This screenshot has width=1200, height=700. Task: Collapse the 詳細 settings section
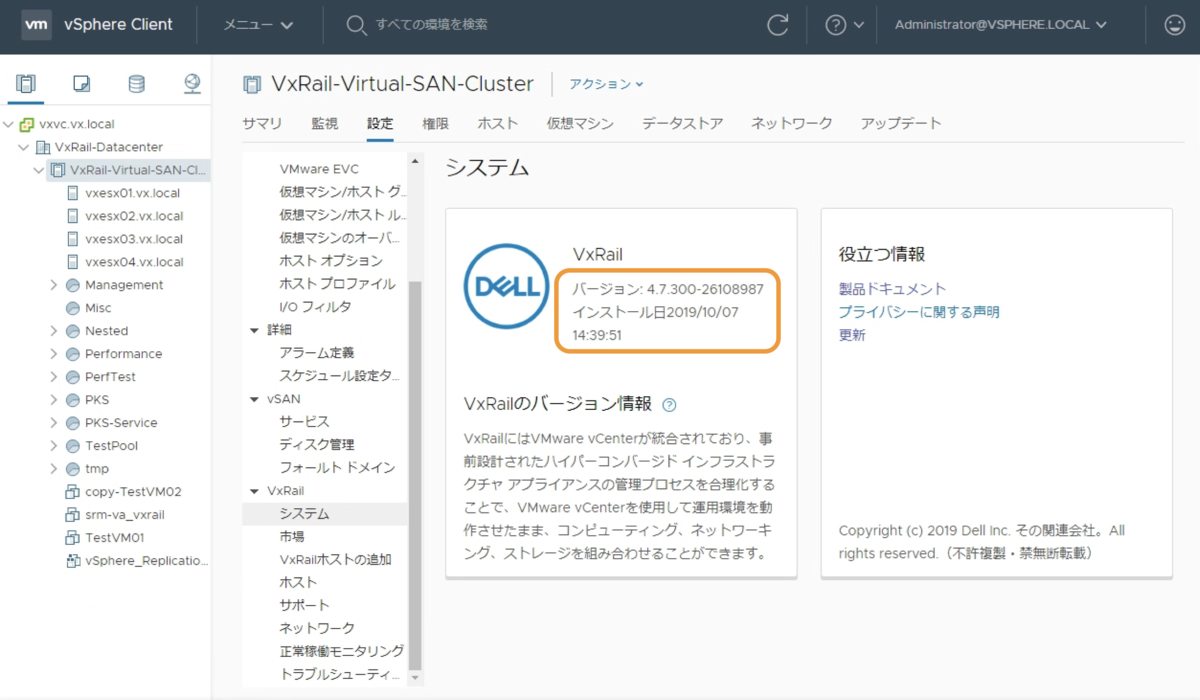click(x=254, y=330)
